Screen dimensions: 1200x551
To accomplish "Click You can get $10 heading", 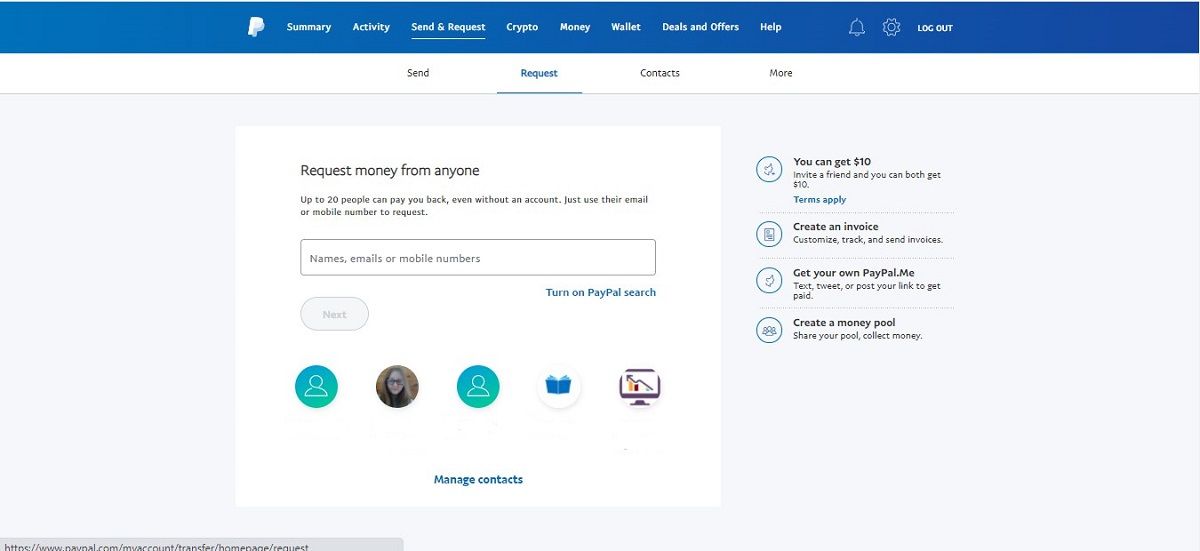I will (832, 162).
